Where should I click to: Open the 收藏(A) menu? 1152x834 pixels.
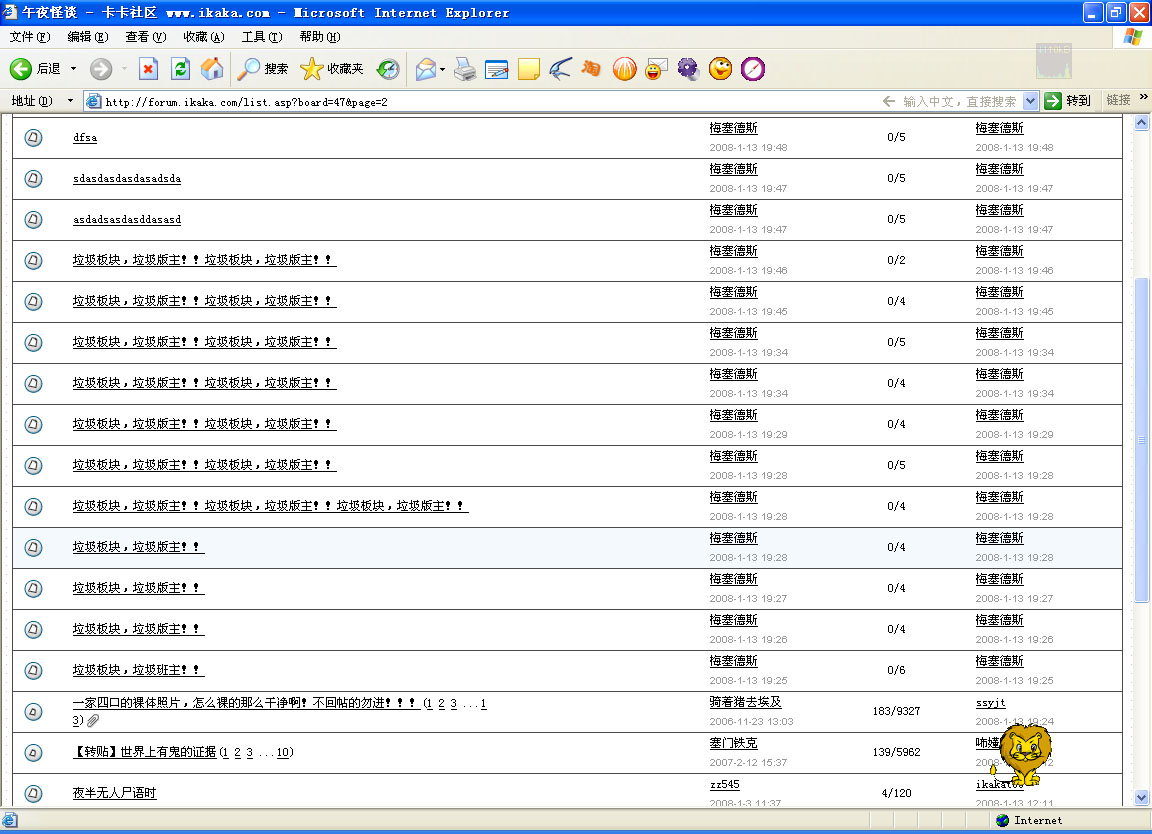coord(204,37)
